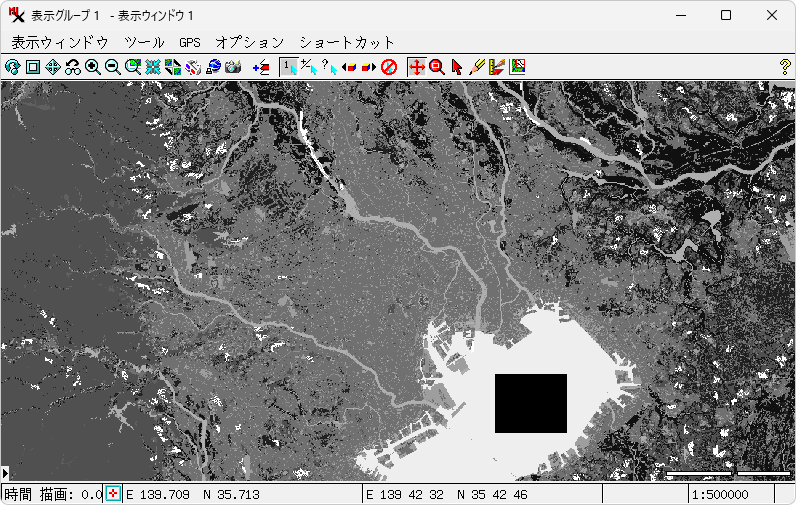Viewport: 796px width, 505px height.
Task: Click the zoom in magnifier icon
Action: pyautogui.click(x=93, y=67)
